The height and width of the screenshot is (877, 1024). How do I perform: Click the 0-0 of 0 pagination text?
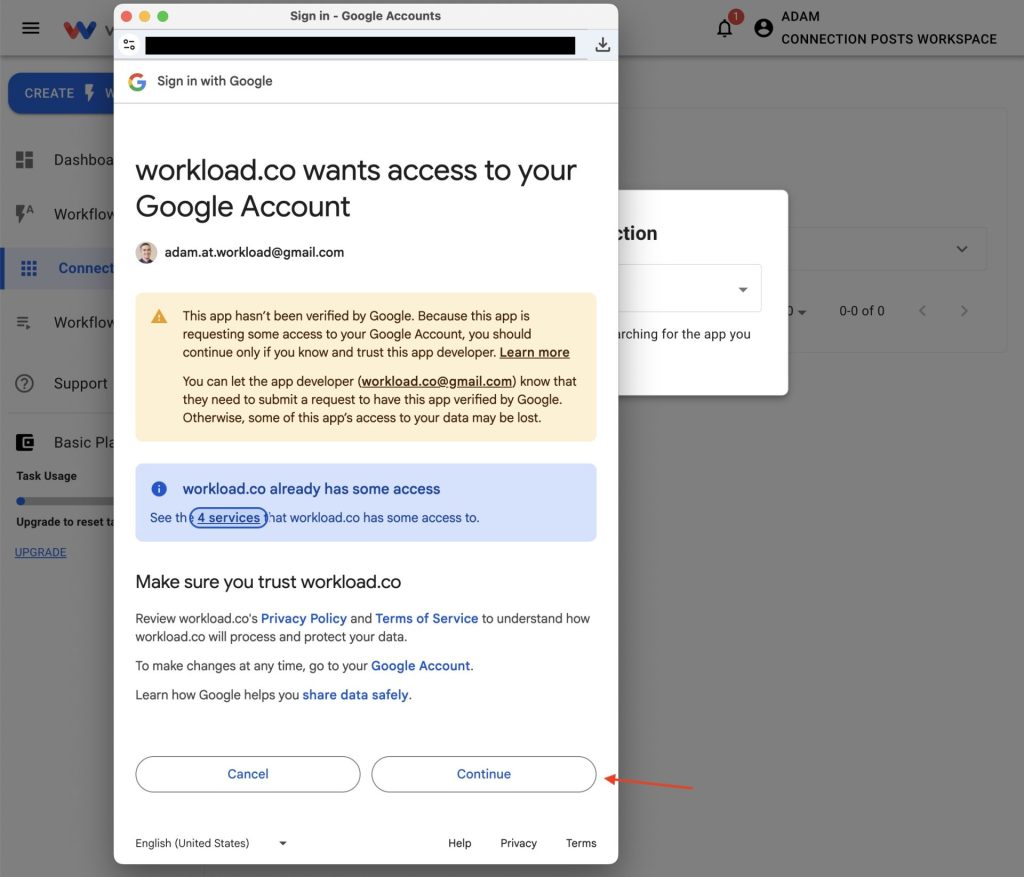point(861,311)
